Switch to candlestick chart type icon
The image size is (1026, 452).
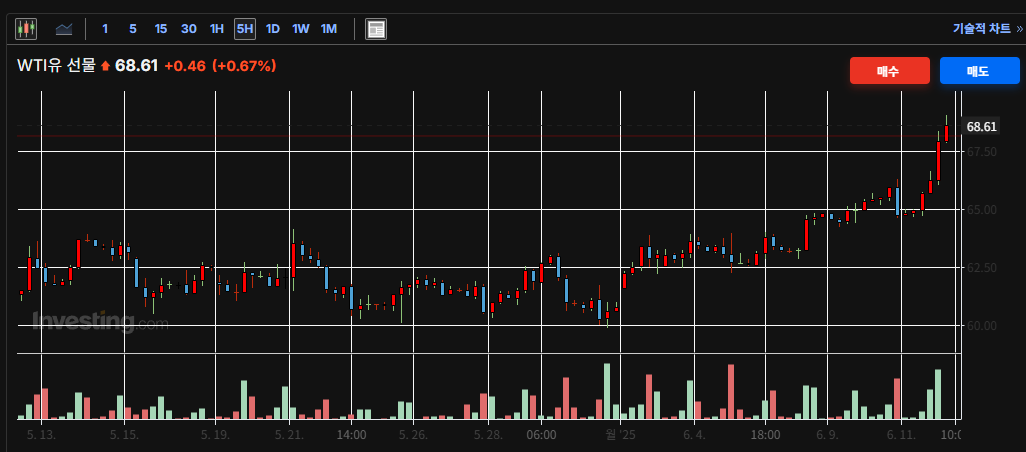[x=26, y=29]
